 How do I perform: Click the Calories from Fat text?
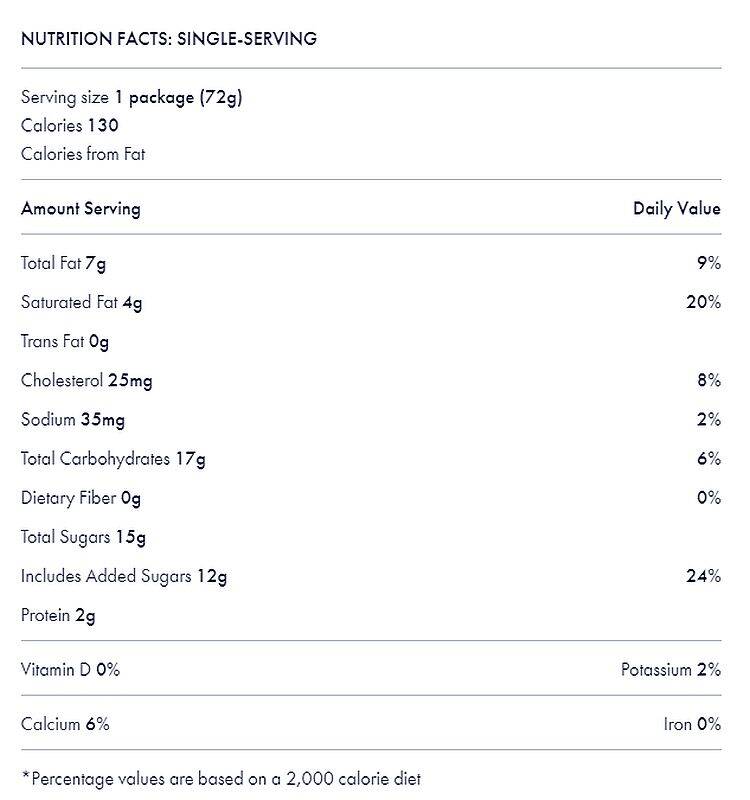(x=83, y=154)
